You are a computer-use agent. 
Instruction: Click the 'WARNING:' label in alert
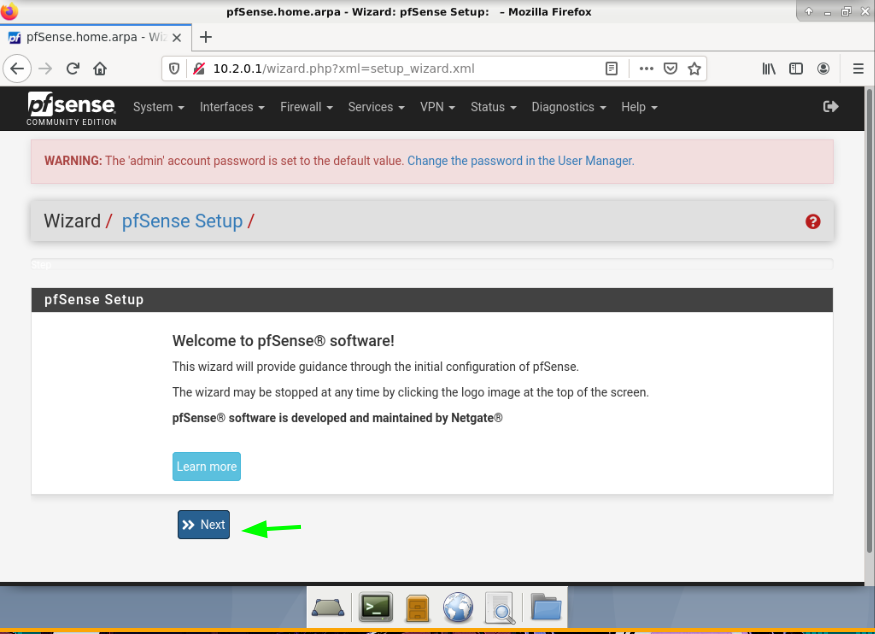click(73, 161)
